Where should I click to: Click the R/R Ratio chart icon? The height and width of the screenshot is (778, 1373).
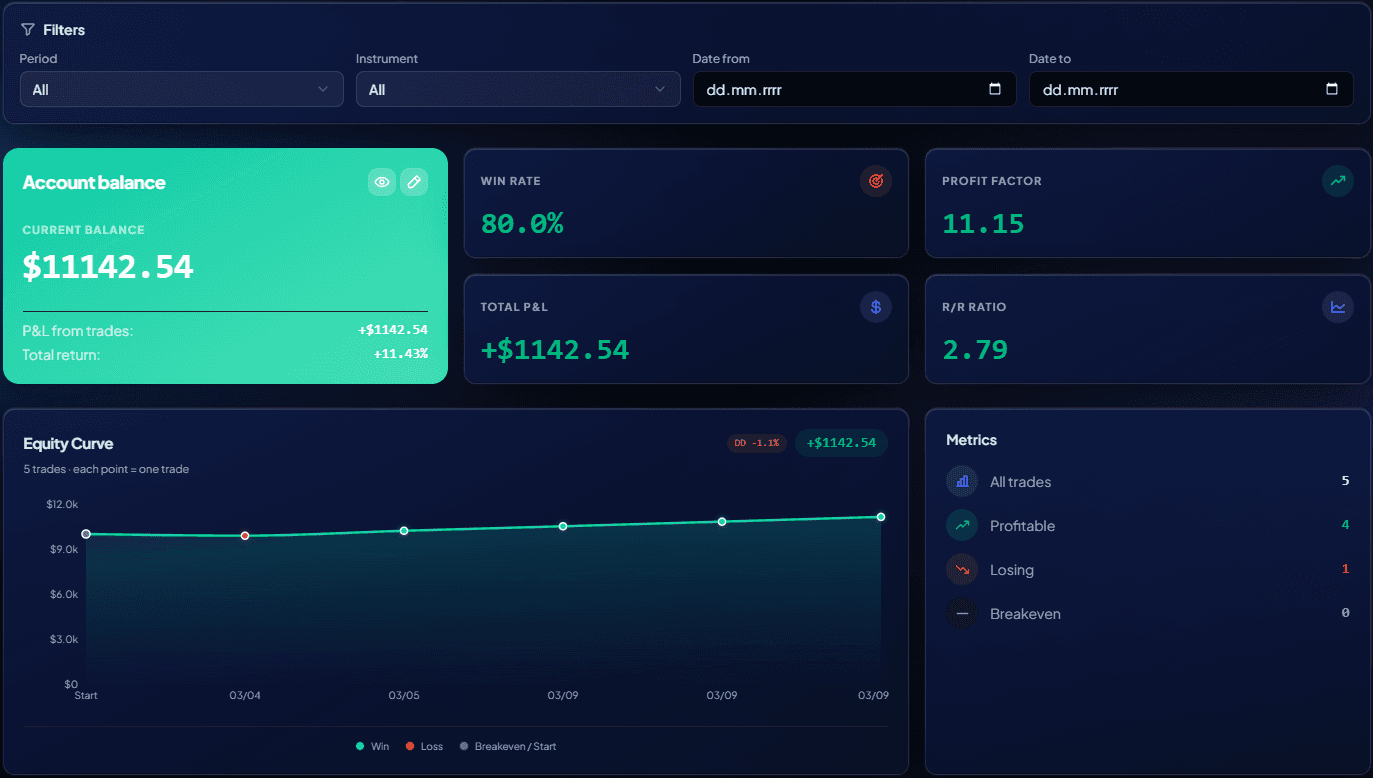[1338, 307]
